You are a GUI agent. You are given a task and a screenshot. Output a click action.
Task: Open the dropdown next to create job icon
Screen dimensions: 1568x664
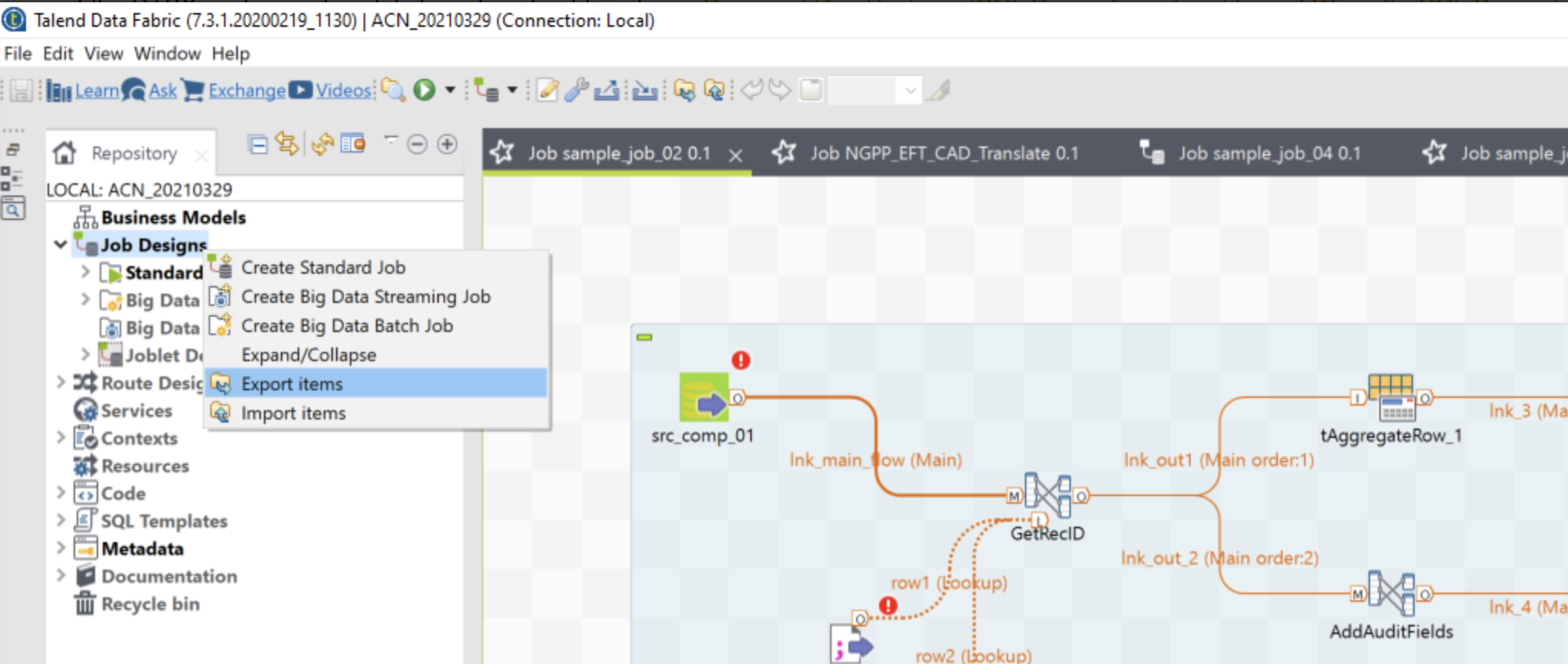click(512, 90)
